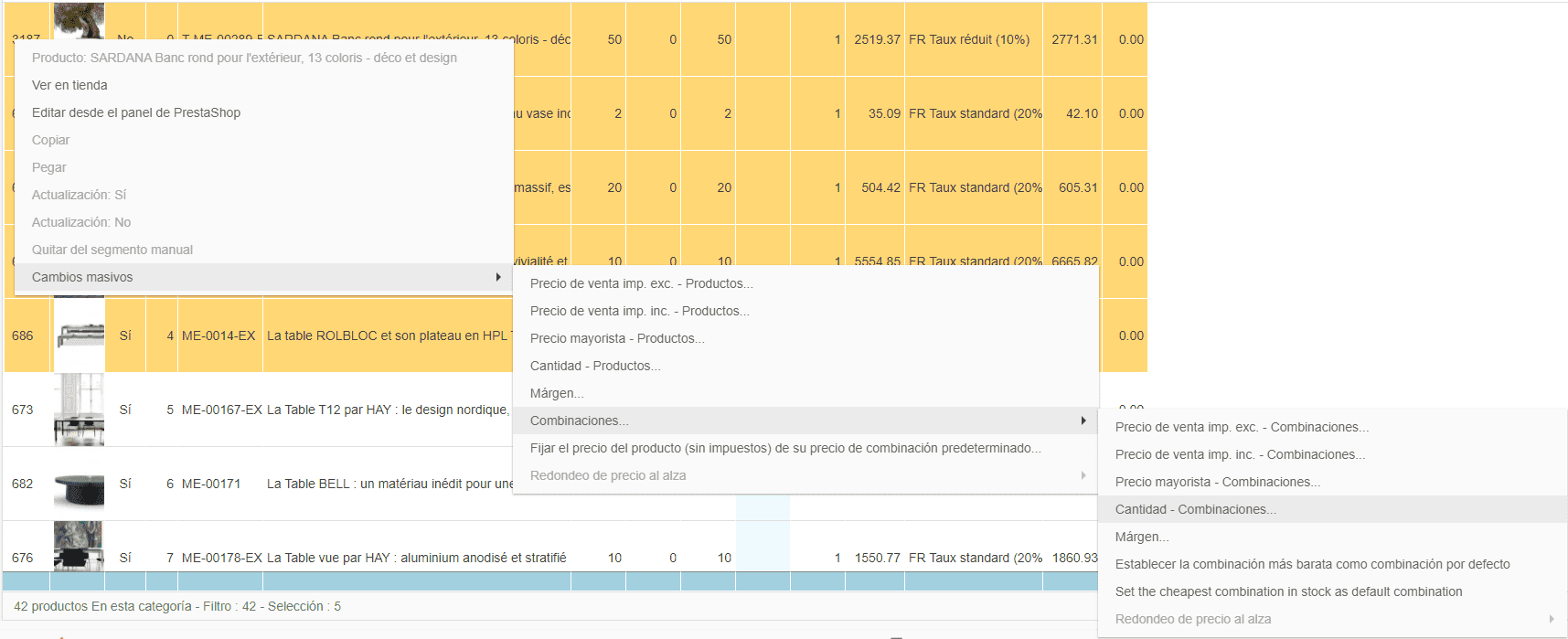Screen dimensions: 1568x639
Task: Click the Table BELL product thumbnail
Action: (x=79, y=485)
